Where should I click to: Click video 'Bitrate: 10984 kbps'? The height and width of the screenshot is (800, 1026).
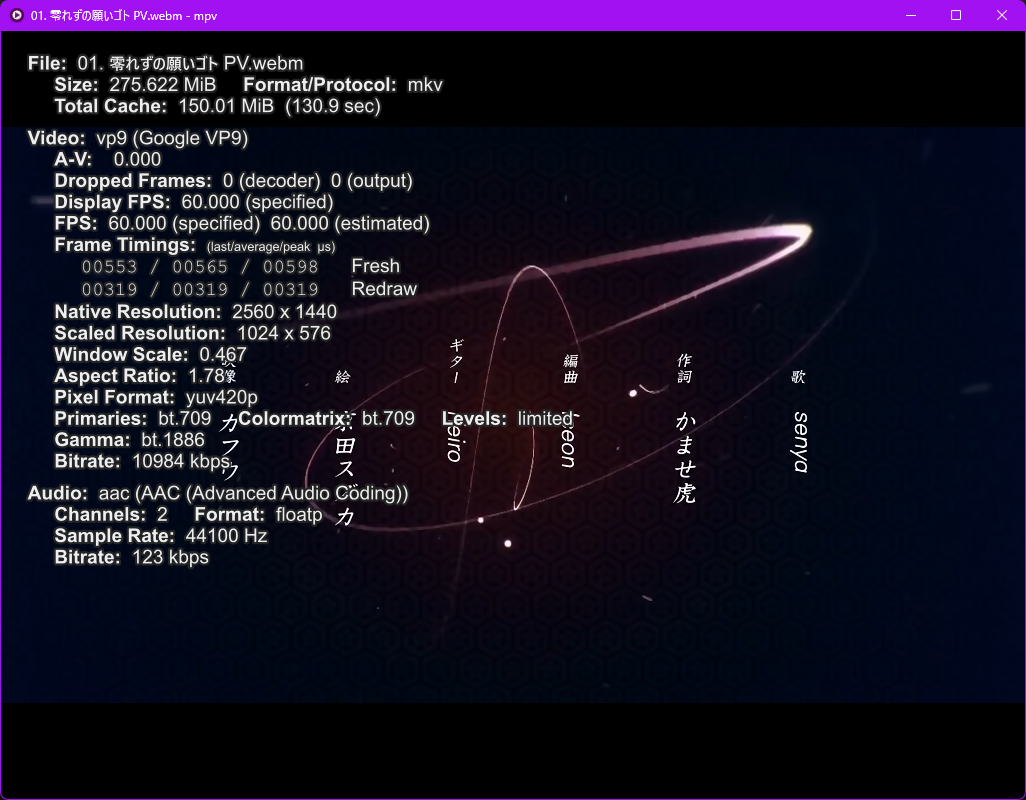click(x=142, y=462)
